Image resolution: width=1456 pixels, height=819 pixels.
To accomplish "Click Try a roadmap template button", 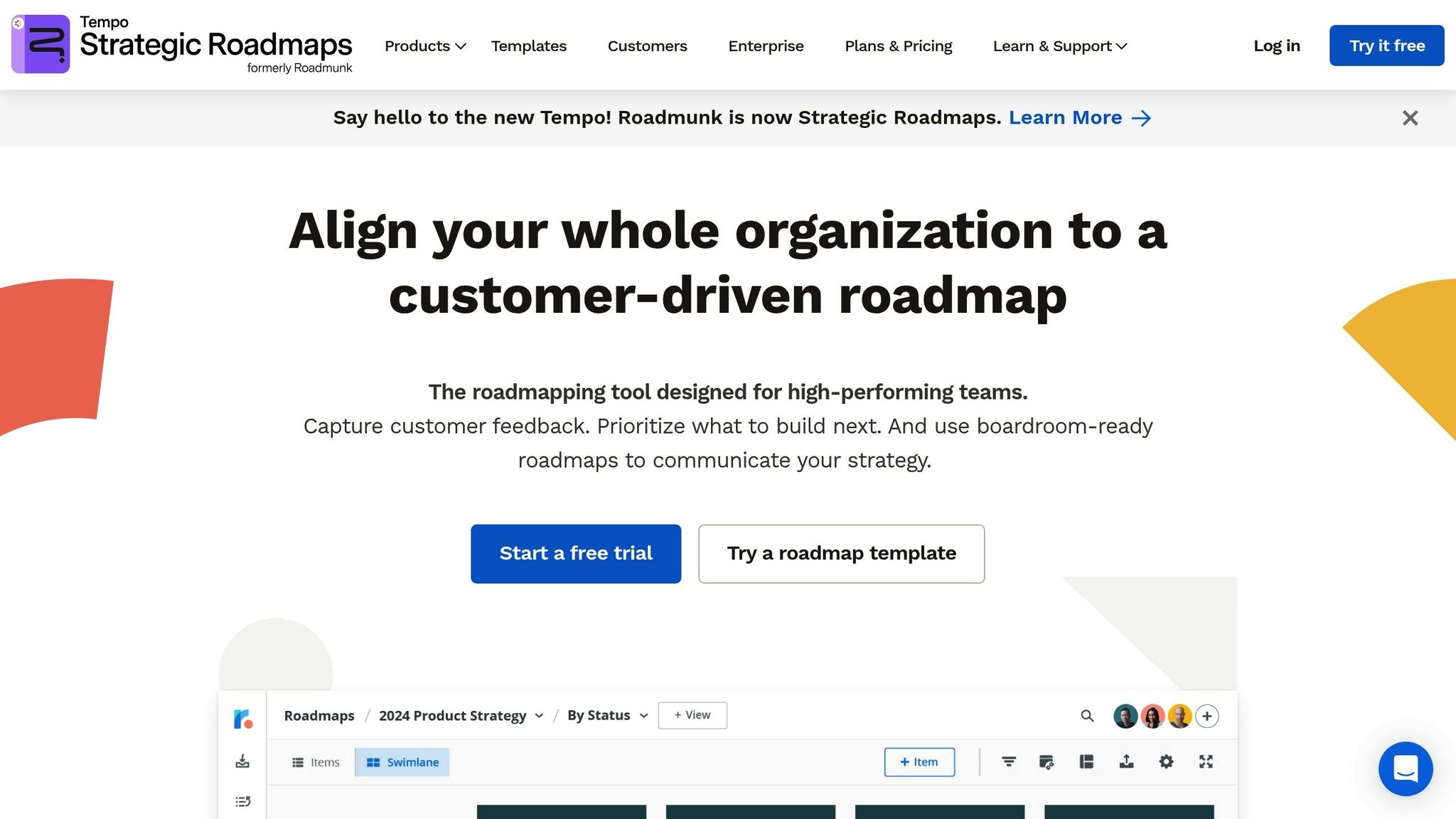I will point(841,554).
